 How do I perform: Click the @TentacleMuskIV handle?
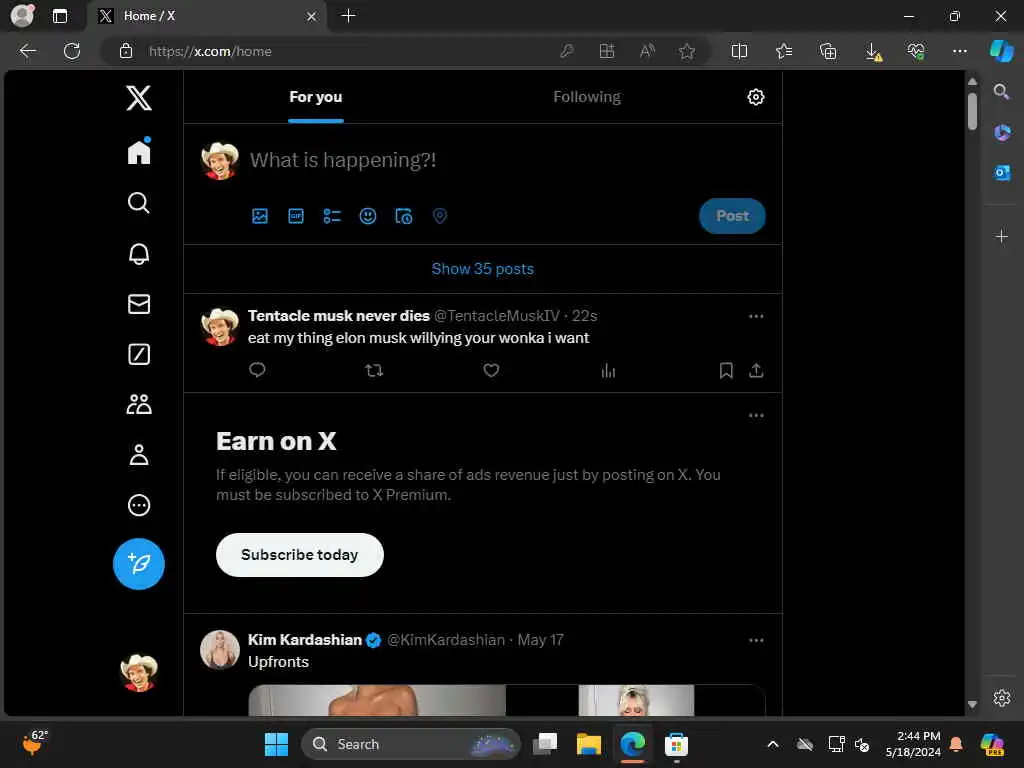pos(496,316)
